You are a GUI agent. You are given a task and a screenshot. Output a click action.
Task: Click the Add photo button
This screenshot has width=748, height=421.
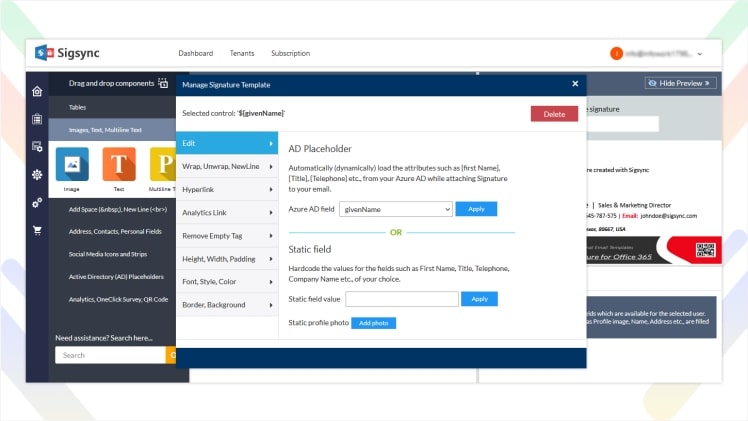374,323
